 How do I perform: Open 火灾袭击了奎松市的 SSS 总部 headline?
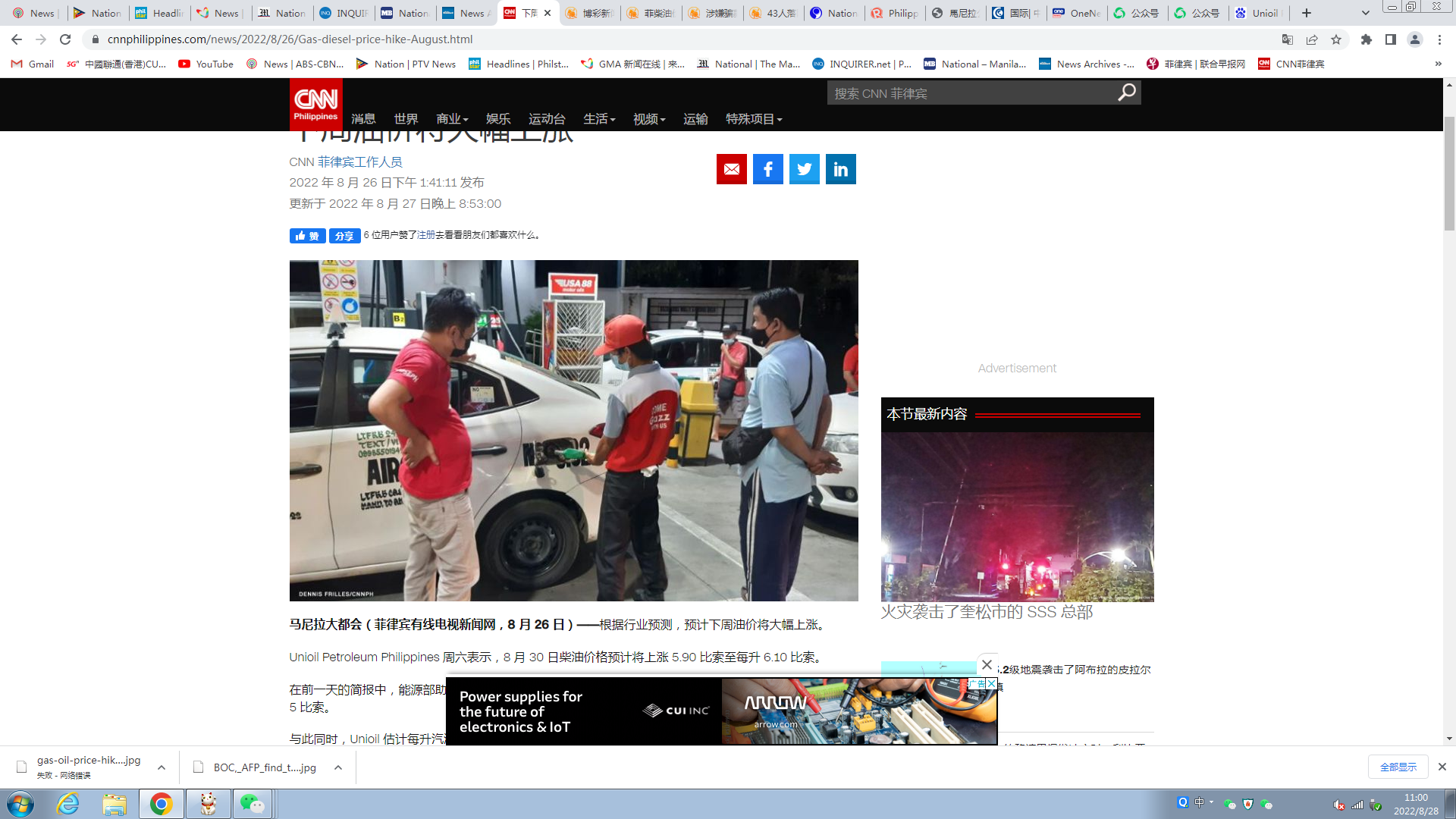point(986,612)
